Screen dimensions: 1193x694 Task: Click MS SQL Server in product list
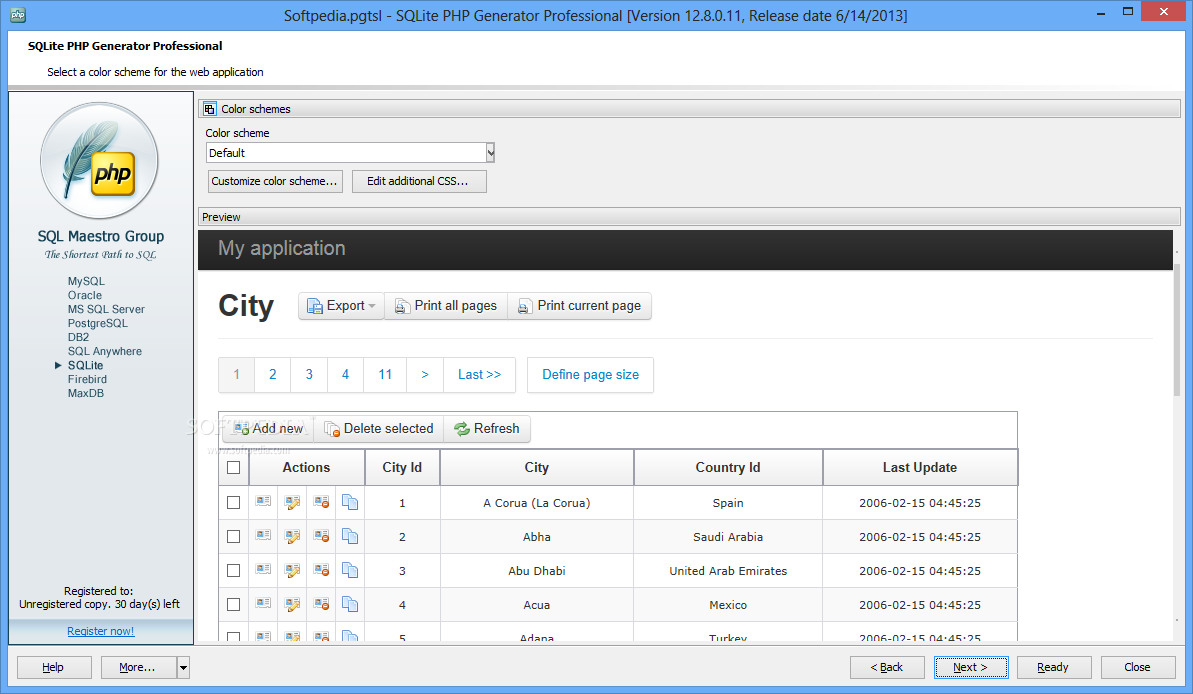(106, 309)
